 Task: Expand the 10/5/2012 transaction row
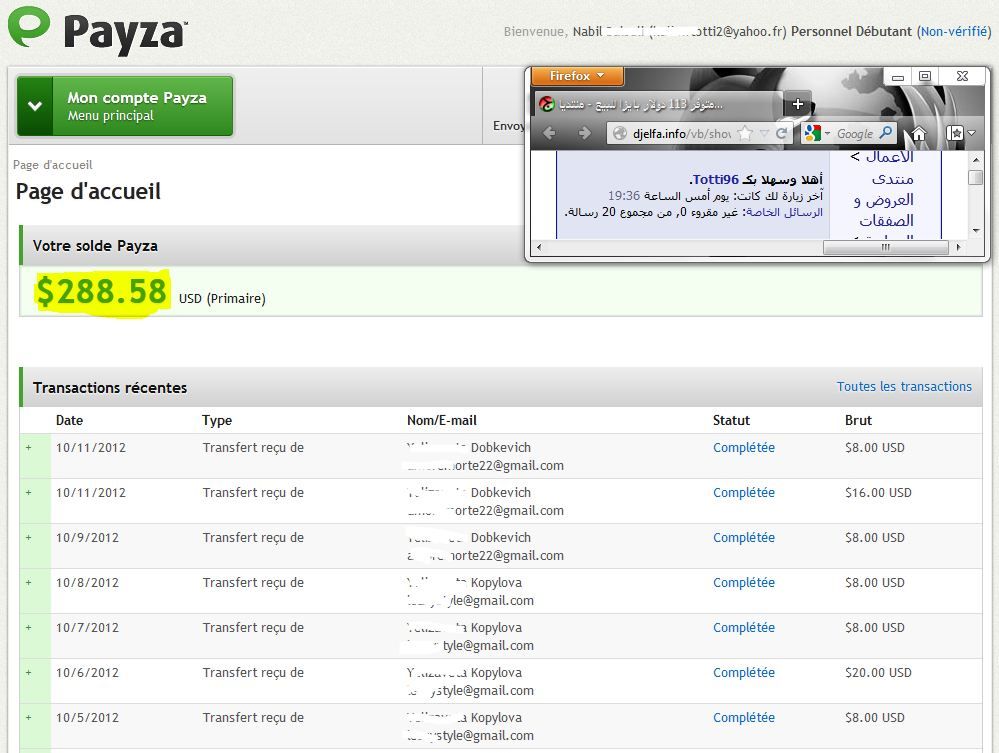pos(29,717)
